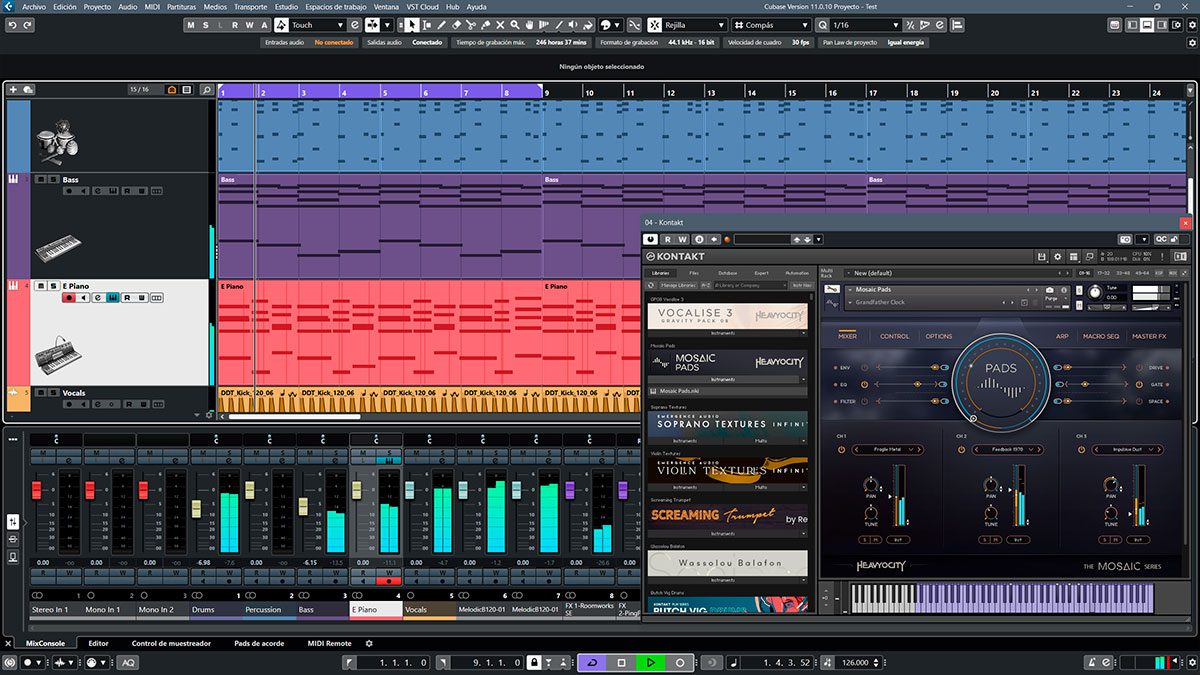This screenshot has width=1200, height=675.
Task: Switch to the Editor tab in lower zone
Action: click(x=98, y=644)
